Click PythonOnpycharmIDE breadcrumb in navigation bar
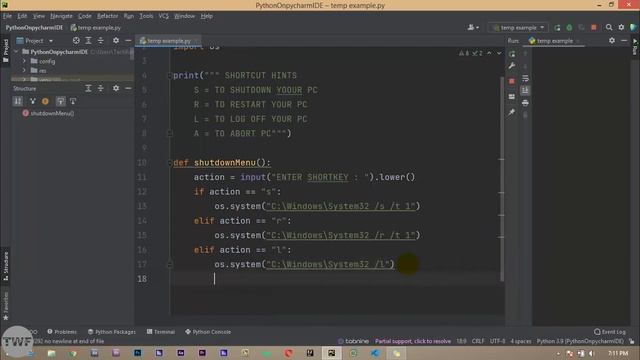The image size is (640, 360). 34,27
